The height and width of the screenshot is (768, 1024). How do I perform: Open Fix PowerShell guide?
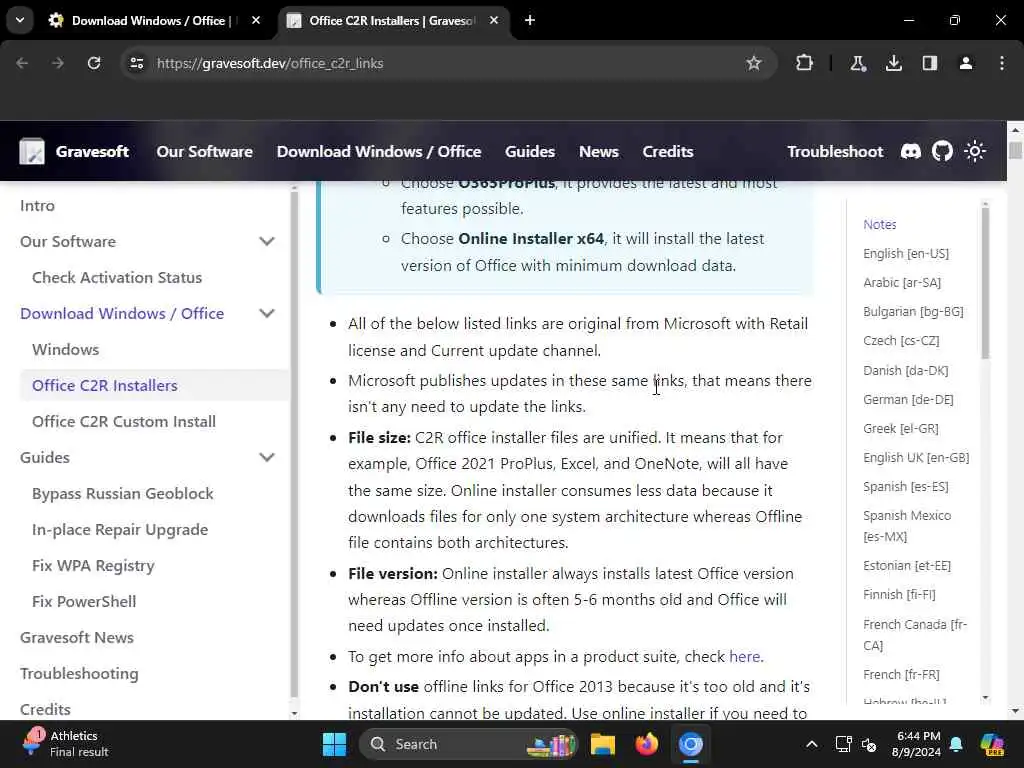(x=84, y=601)
